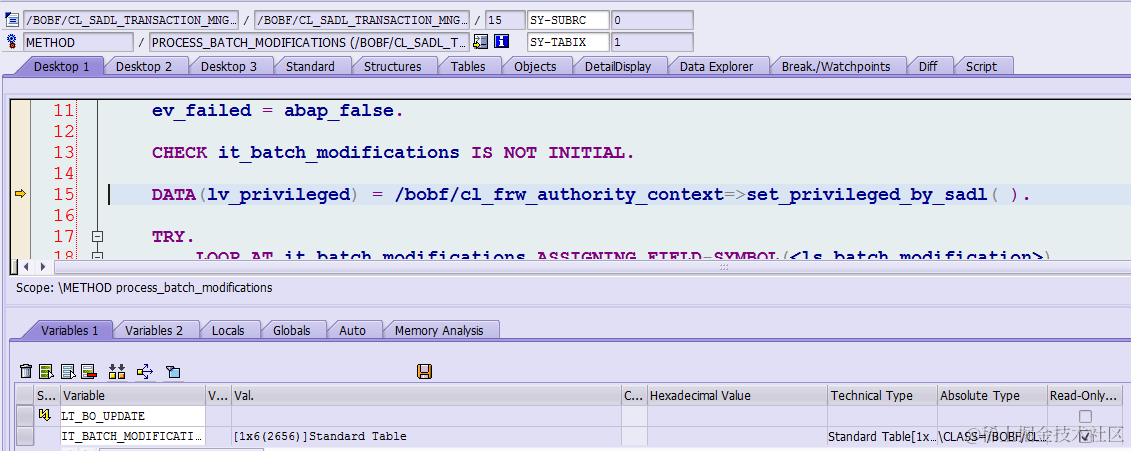Click the source code page icon top left
Image resolution: width=1131 pixels, height=451 pixels.
12,19
